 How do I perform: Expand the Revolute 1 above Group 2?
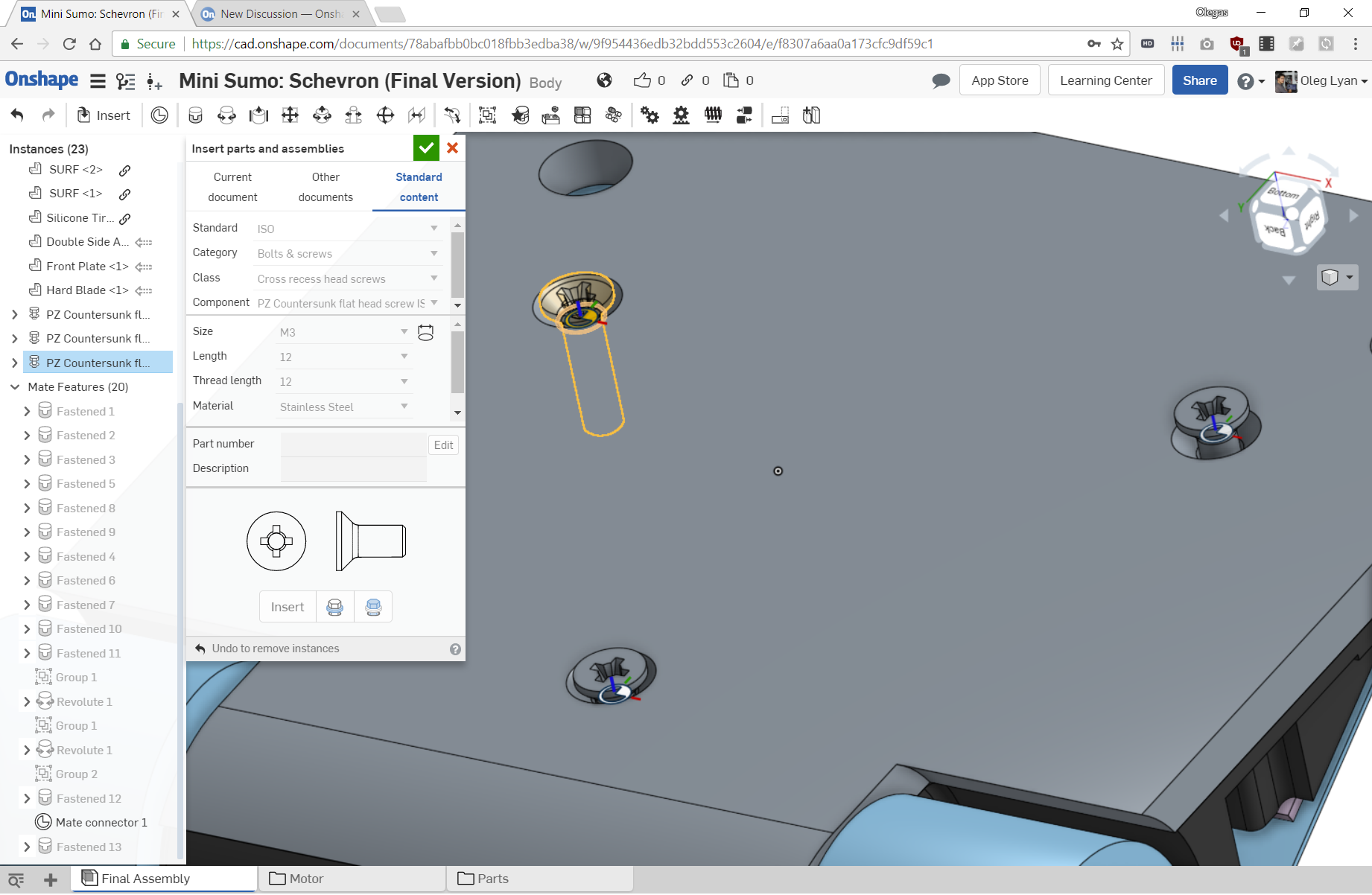(x=27, y=751)
